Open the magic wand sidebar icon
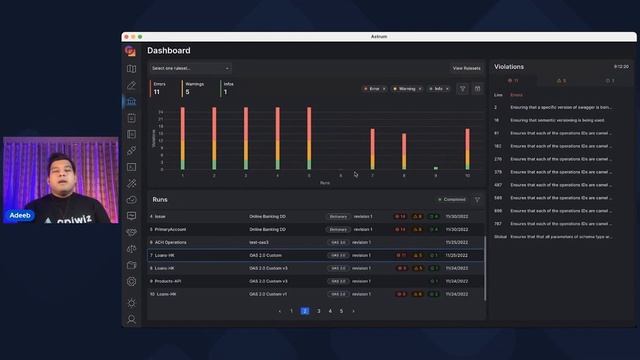This screenshot has width=640, height=360. point(131,183)
